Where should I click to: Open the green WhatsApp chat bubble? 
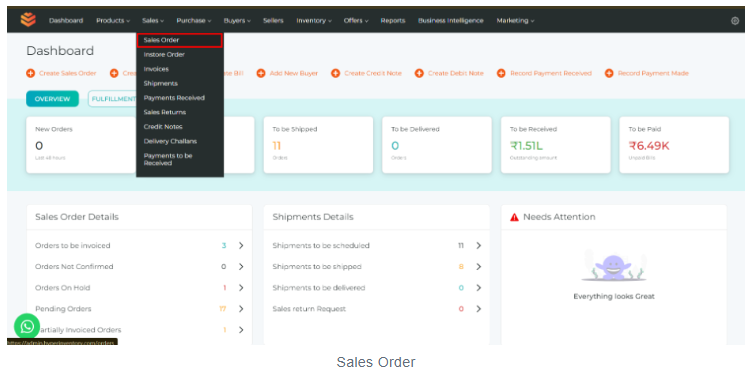[x=27, y=326]
